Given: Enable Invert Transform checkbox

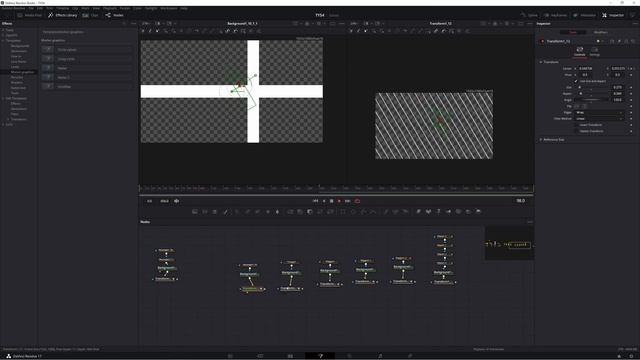Looking at the screenshot, I should point(576,125).
